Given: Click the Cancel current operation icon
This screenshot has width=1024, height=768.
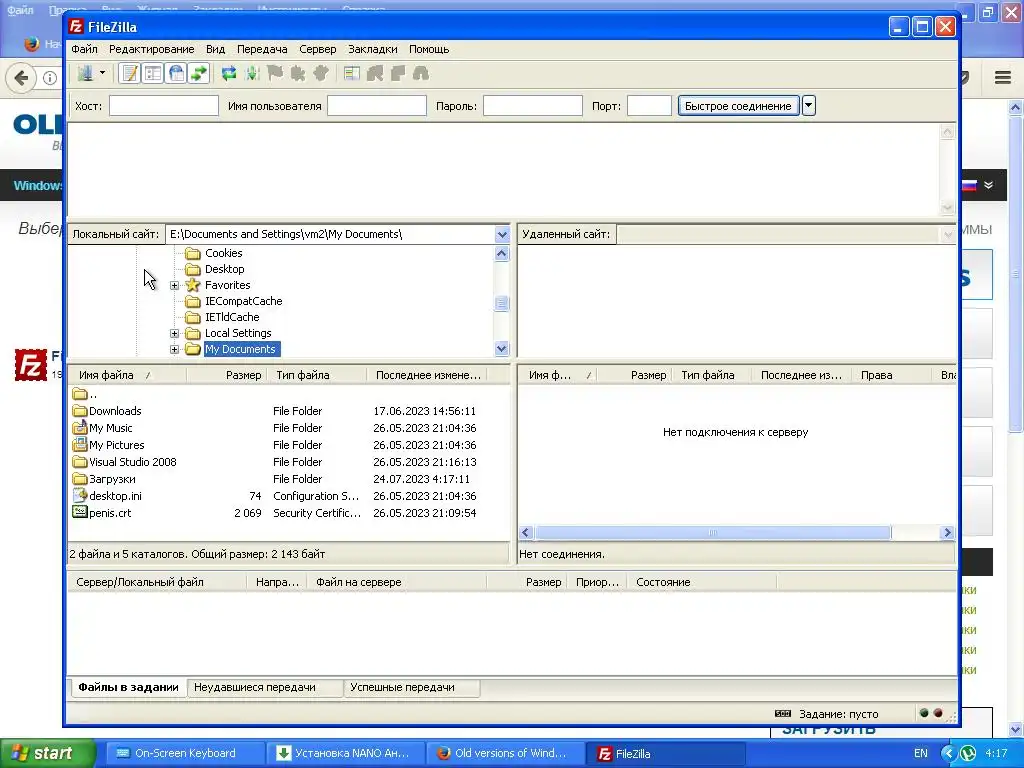Looking at the screenshot, I should point(275,73).
